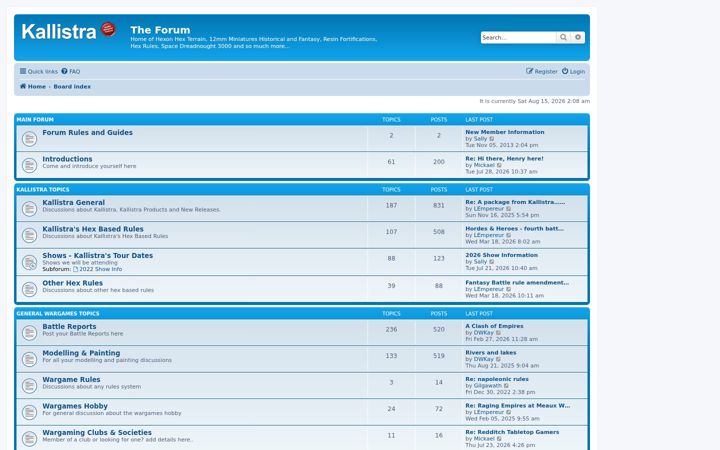Open the Modelling & Painting forum
The width and height of the screenshot is (720, 450).
click(x=81, y=353)
